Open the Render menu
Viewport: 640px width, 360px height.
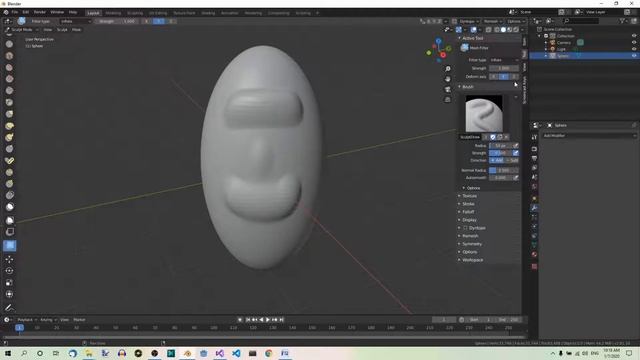tap(40, 12)
